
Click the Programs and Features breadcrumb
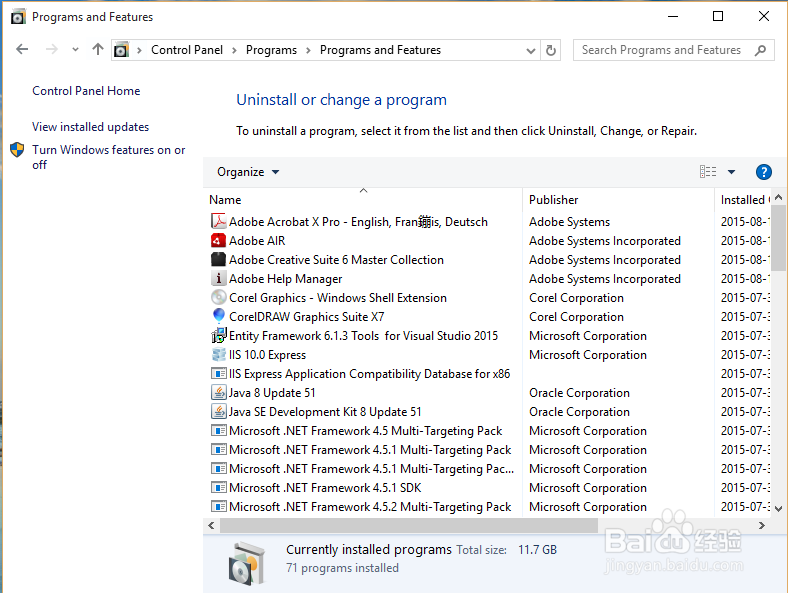click(380, 50)
